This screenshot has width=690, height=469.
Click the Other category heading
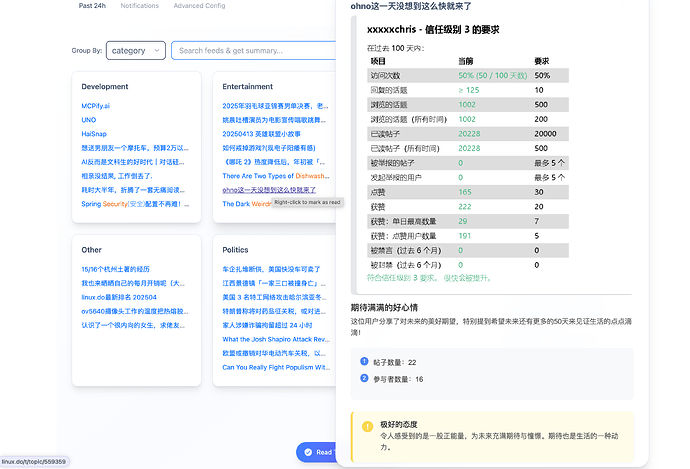click(91, 250)
